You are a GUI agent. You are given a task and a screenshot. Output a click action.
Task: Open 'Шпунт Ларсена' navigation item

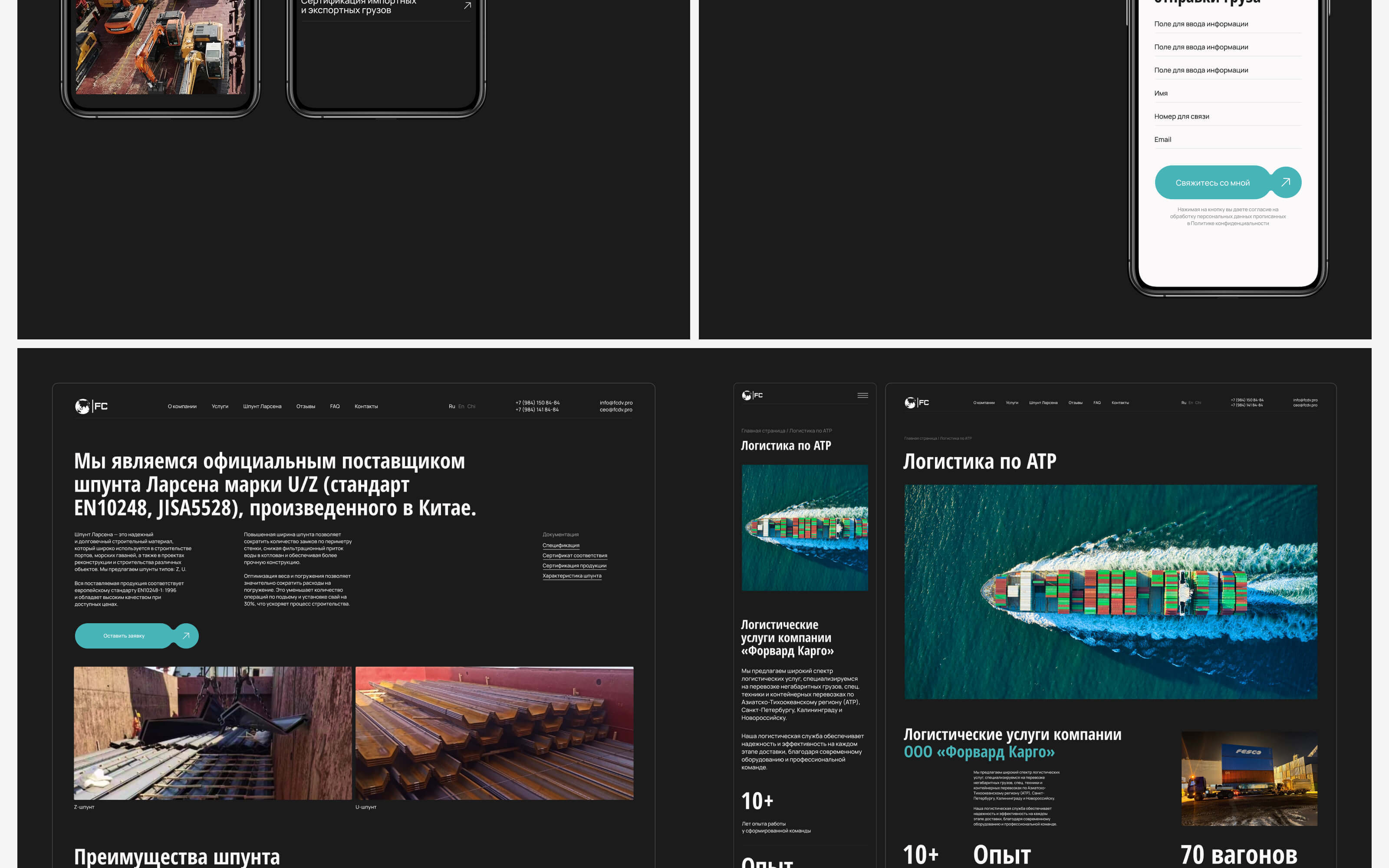(262, 407)
